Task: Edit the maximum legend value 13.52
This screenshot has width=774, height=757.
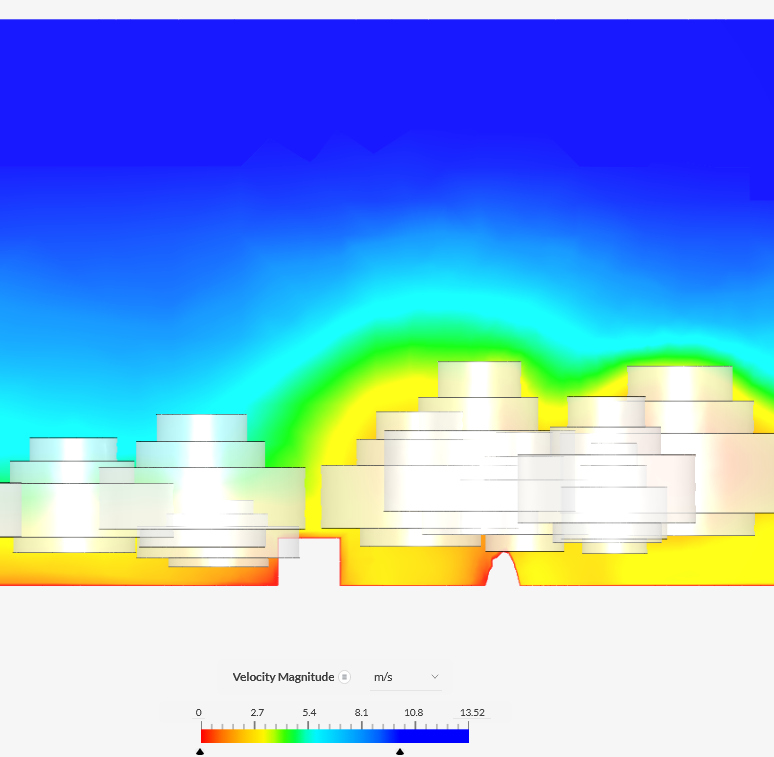Action: coord(472,712)
